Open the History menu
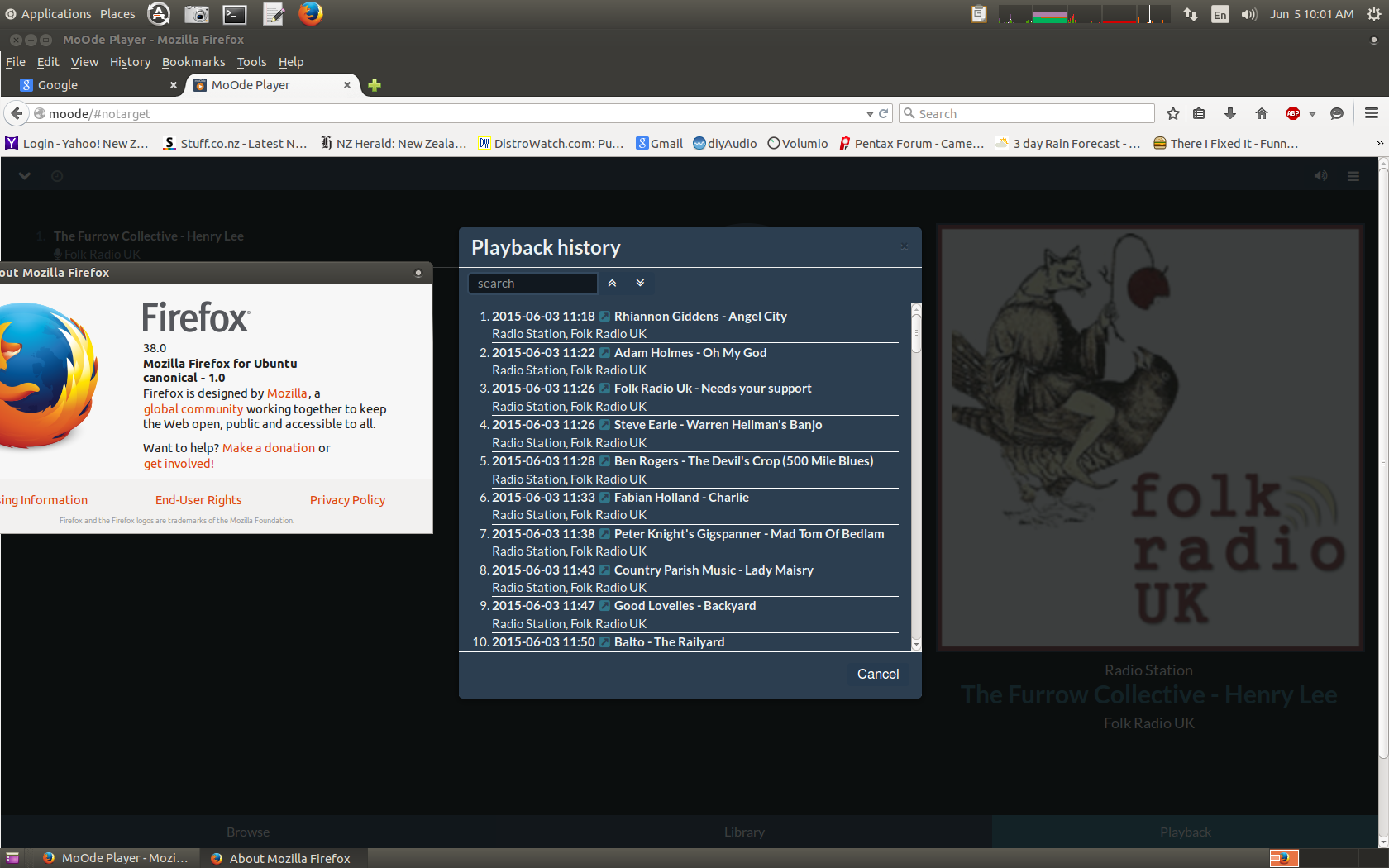This screenshot has height=868, width=1389. pos(130,62)
